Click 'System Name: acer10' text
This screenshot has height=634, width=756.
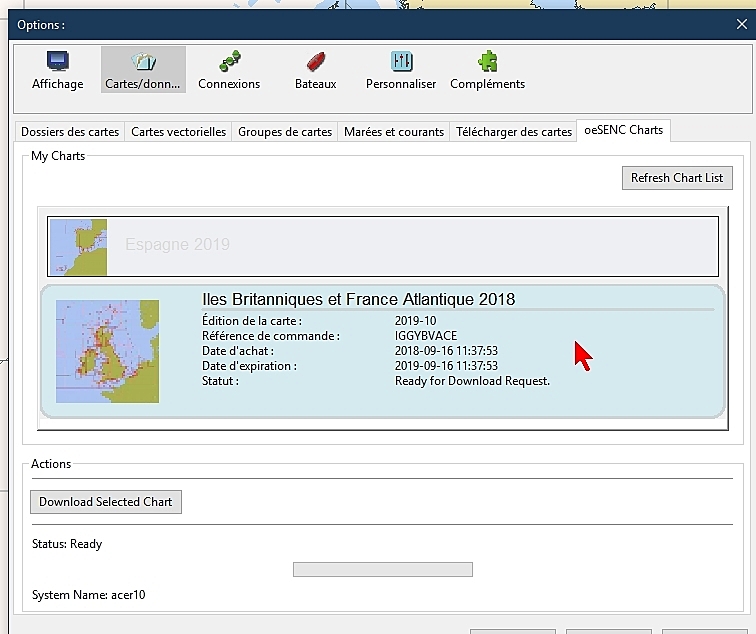click(88, 594)
